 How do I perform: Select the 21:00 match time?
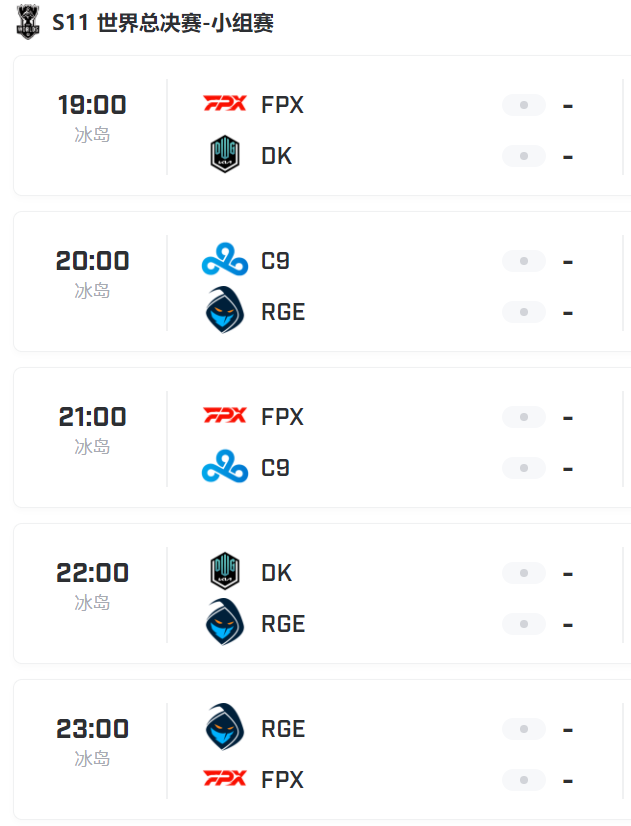(92, 417)
